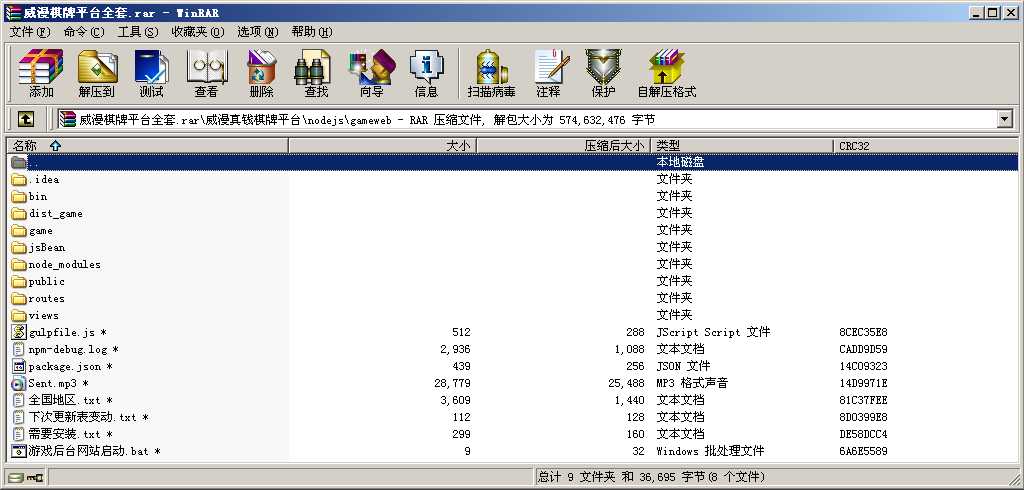The height and width of the screenshot is (490, 1024).
Task: Select the npm-debug.log file icon
Action: (x=19, y=349)
